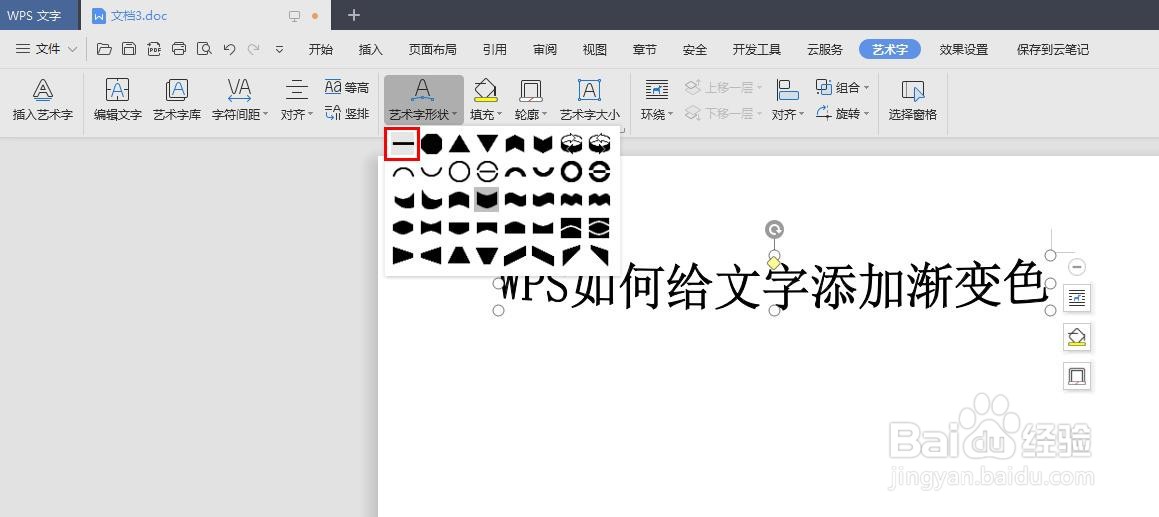Click the print icon

point(179,49)
